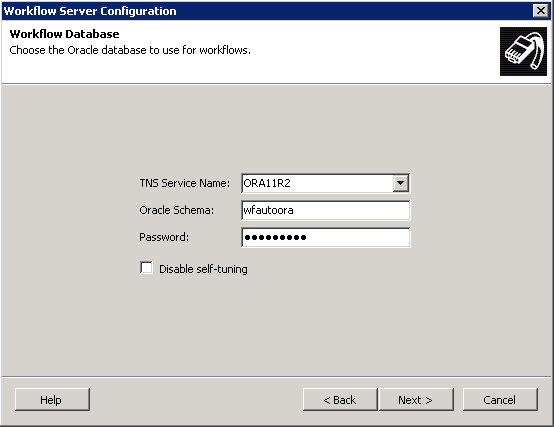This screenshot has height=427, width=554.
Task: Click the Choose the Oracle database description text
Action: pos(130,50)
